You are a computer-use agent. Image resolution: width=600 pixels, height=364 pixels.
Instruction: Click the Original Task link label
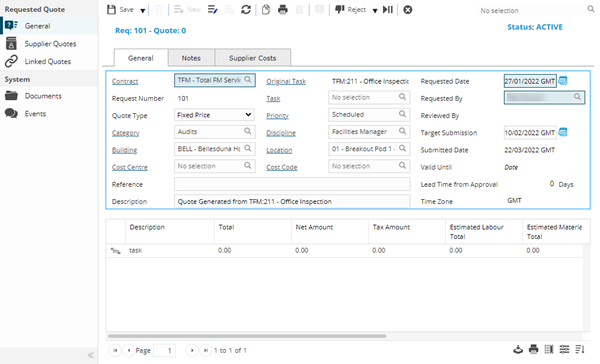click(x=286, y=82)
